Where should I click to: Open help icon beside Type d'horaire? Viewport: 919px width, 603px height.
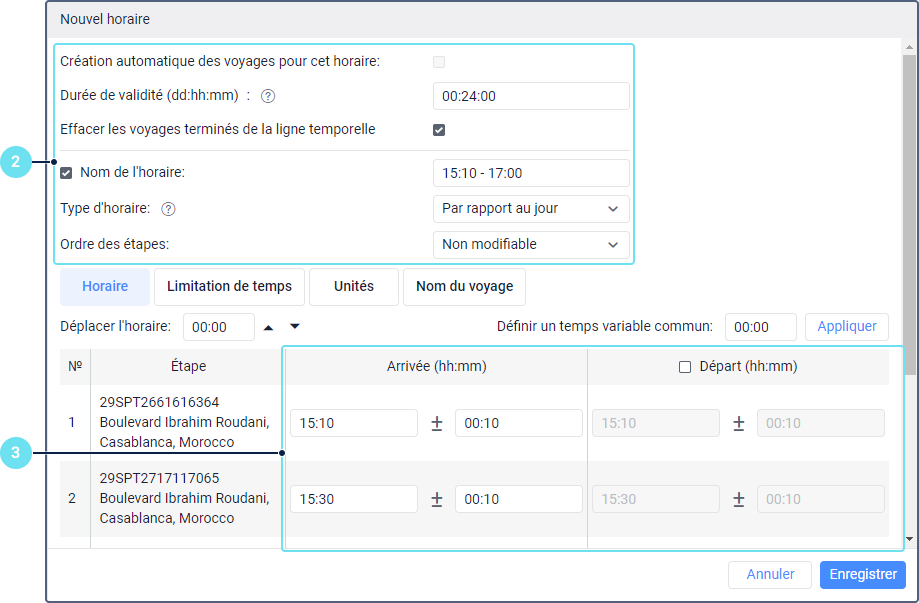click(168, 209)
